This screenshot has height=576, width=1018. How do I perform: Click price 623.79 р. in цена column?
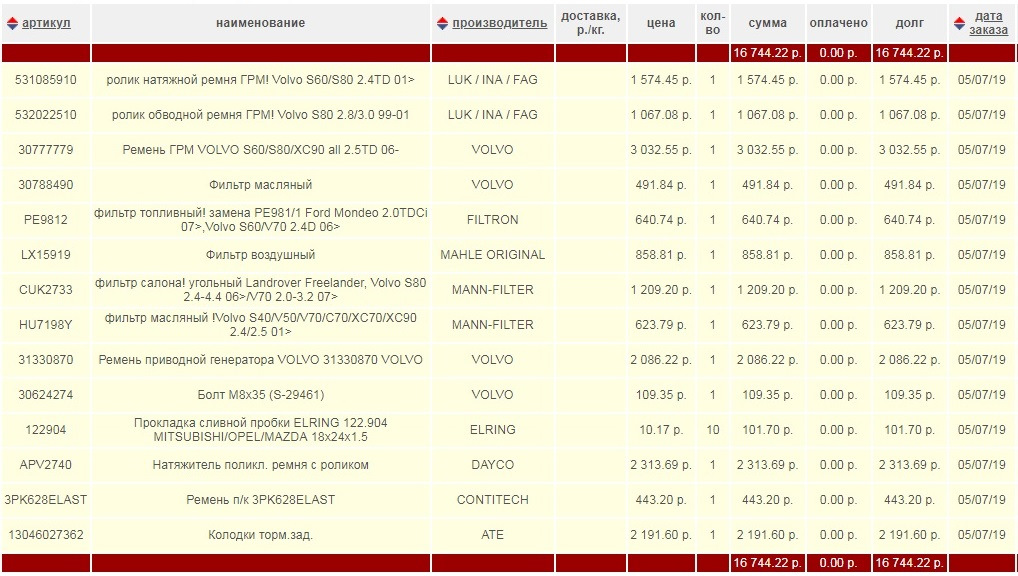pos(661,325)
